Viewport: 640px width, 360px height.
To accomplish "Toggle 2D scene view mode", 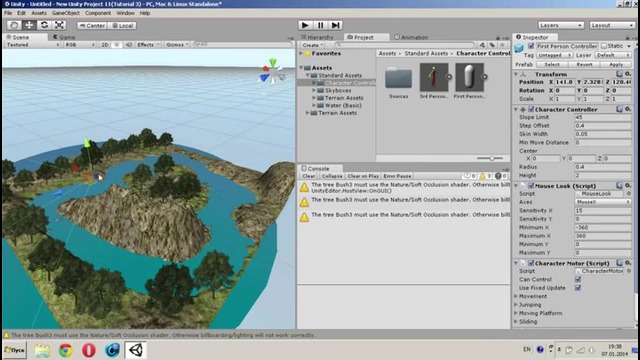I will [104, 44].
